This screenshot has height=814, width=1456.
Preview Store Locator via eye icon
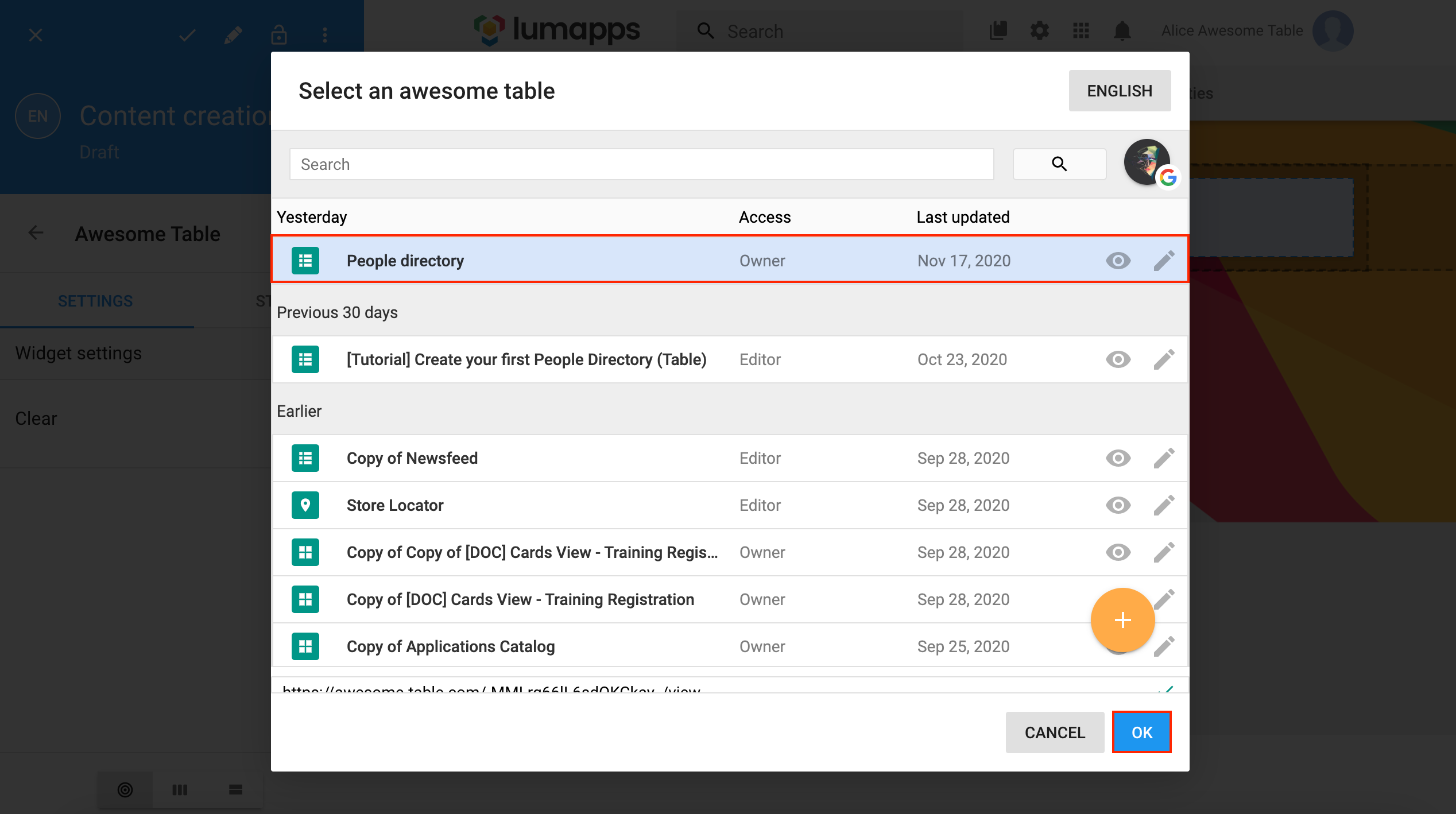coord(1118,505)
